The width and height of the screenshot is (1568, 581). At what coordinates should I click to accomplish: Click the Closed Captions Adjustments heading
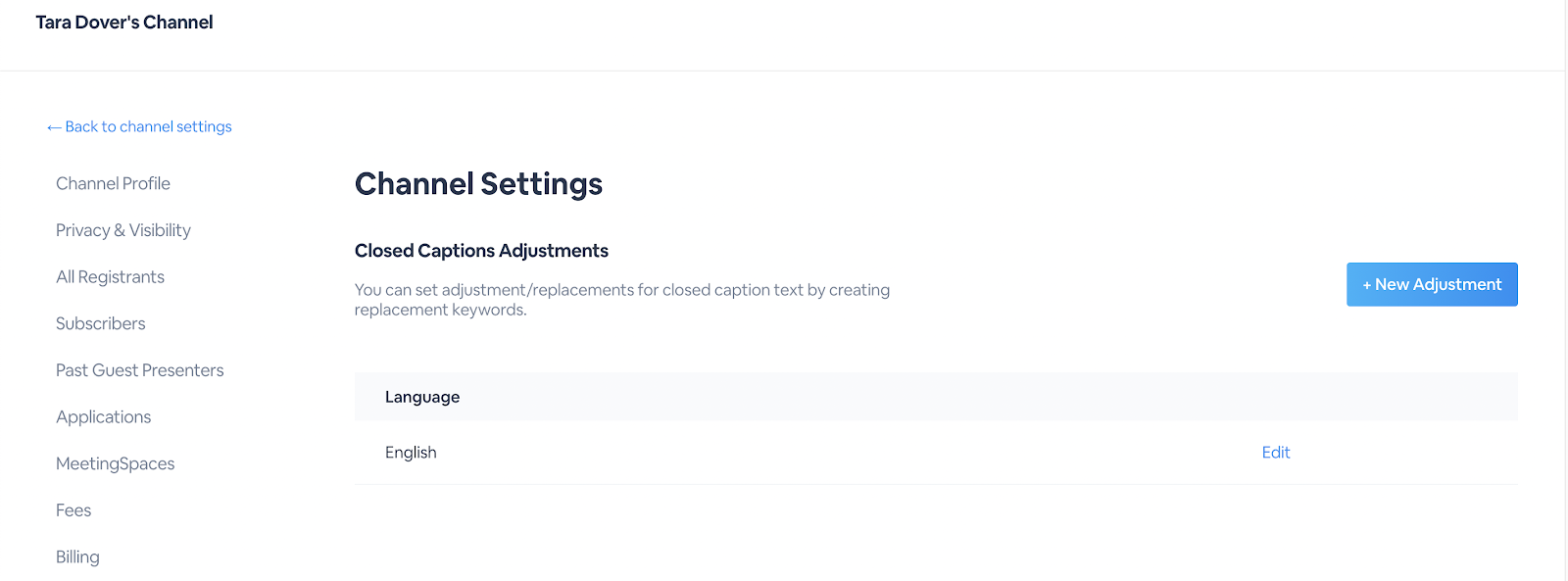click(x=481, y=251)
